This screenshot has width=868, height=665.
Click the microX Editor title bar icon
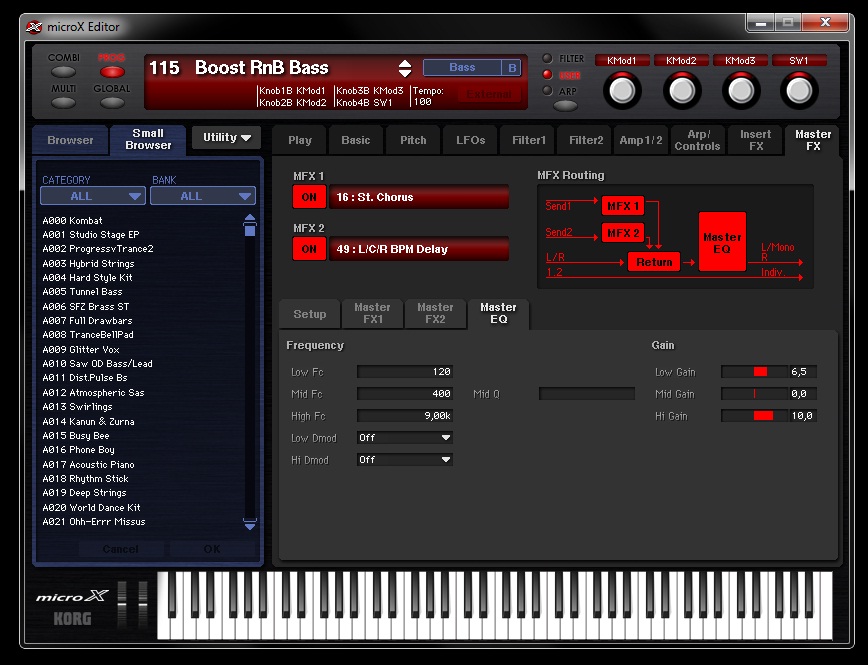(34, 27)
